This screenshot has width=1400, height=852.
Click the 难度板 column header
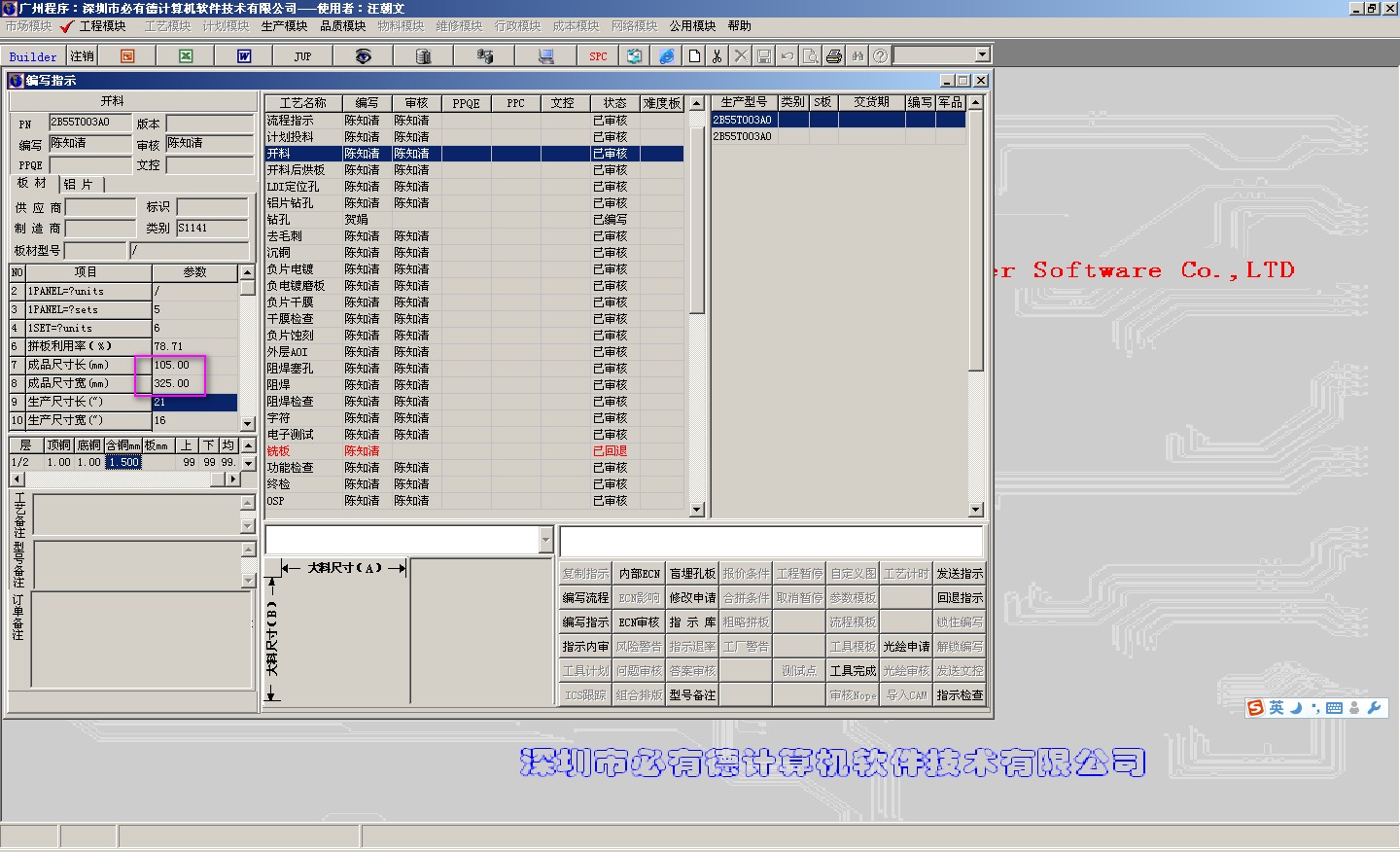point(662,103)
